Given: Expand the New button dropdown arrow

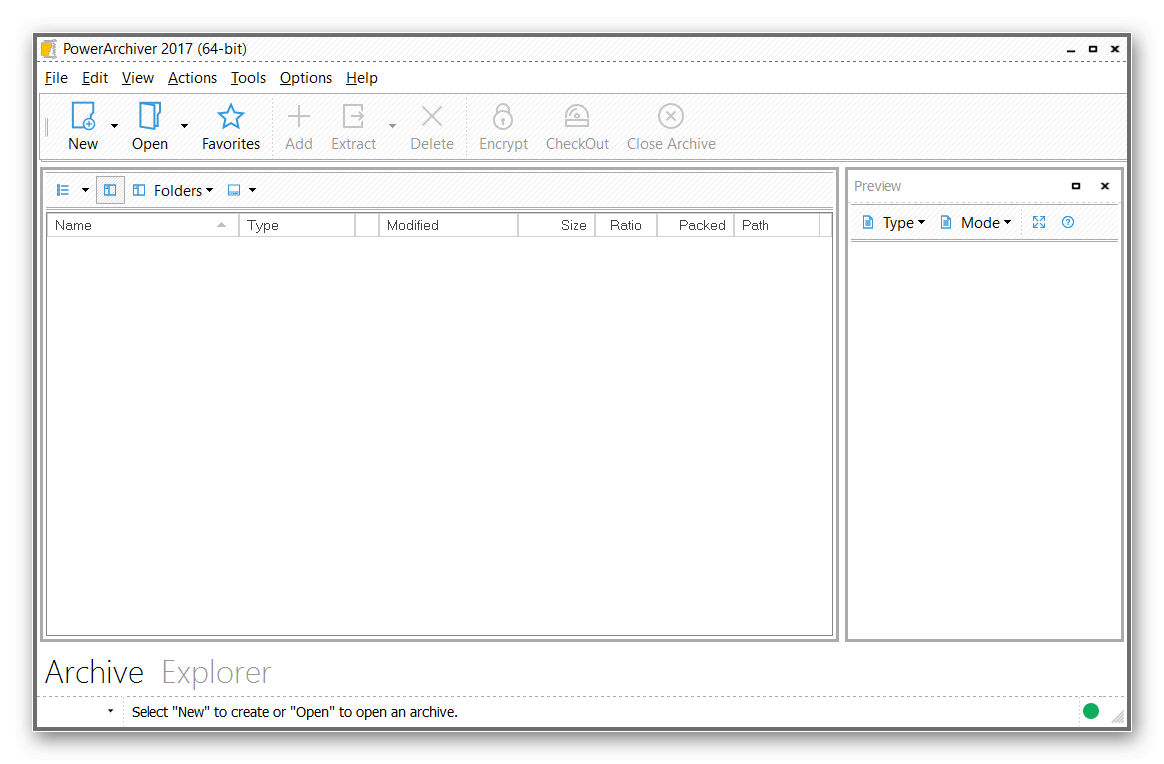Looking at the screenshot, I should (x=114, y=126).
